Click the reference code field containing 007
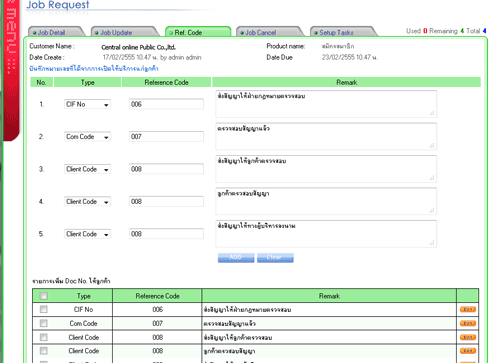 pos(166,136)
